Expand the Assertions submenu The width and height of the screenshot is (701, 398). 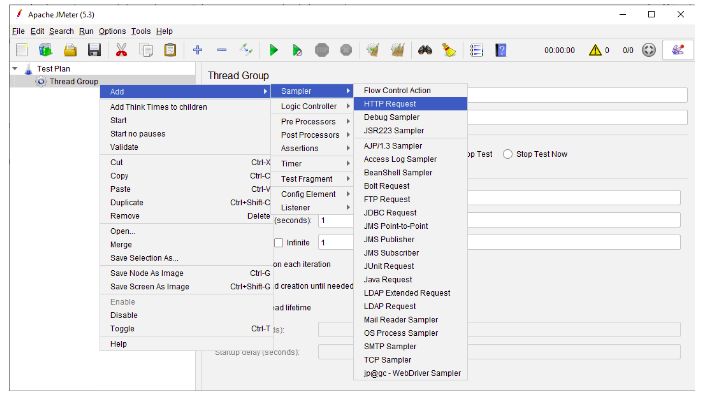312,148
